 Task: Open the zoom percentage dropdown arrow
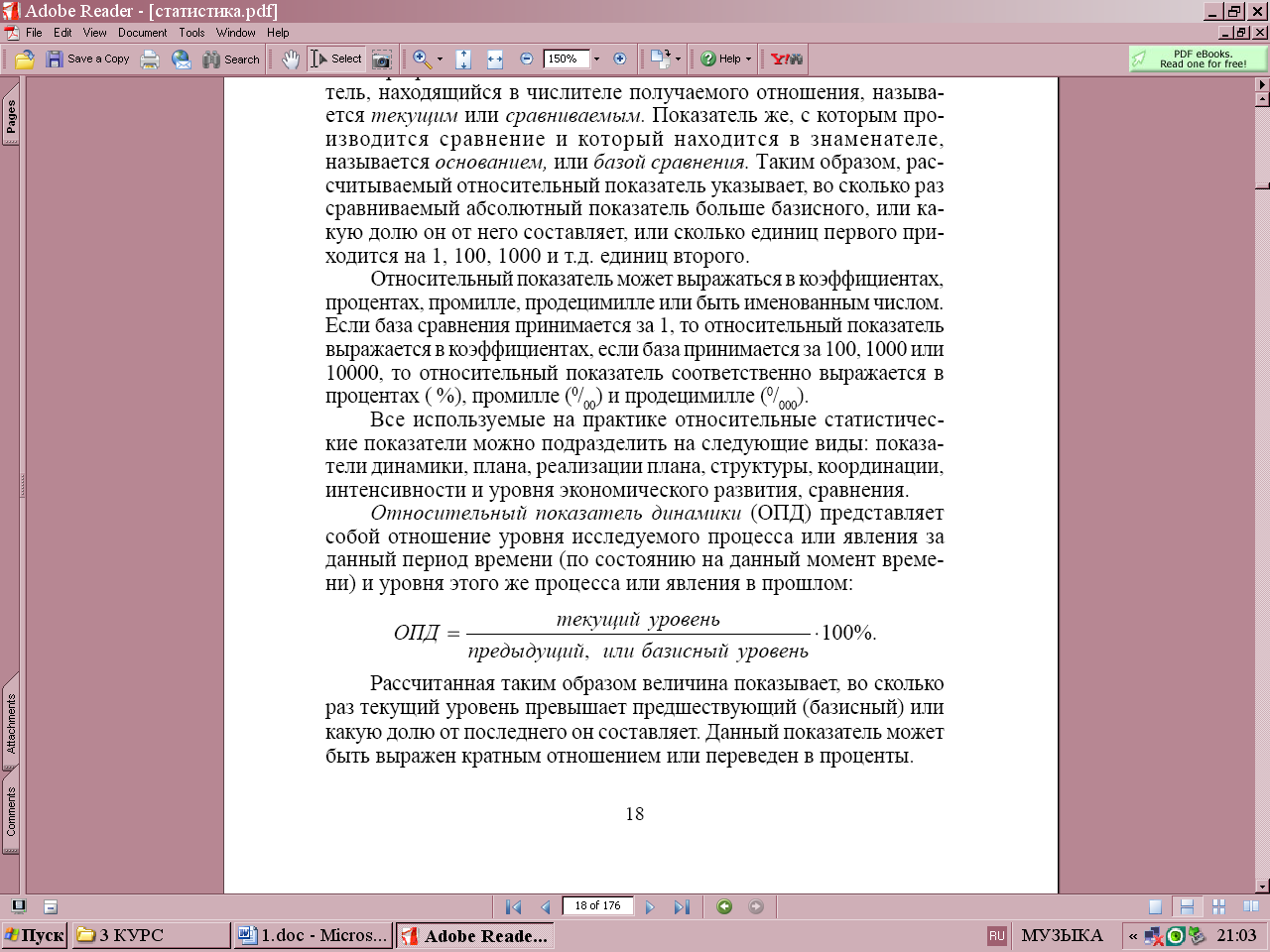[x=596, y=59]
